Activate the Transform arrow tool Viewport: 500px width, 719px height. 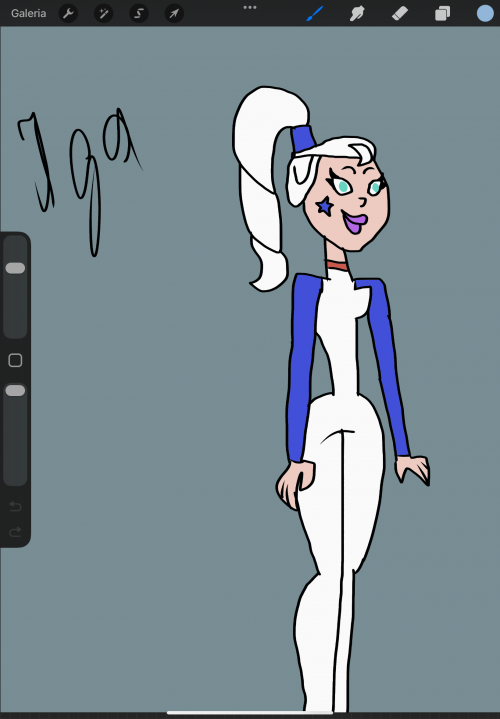tap(174, 13)
